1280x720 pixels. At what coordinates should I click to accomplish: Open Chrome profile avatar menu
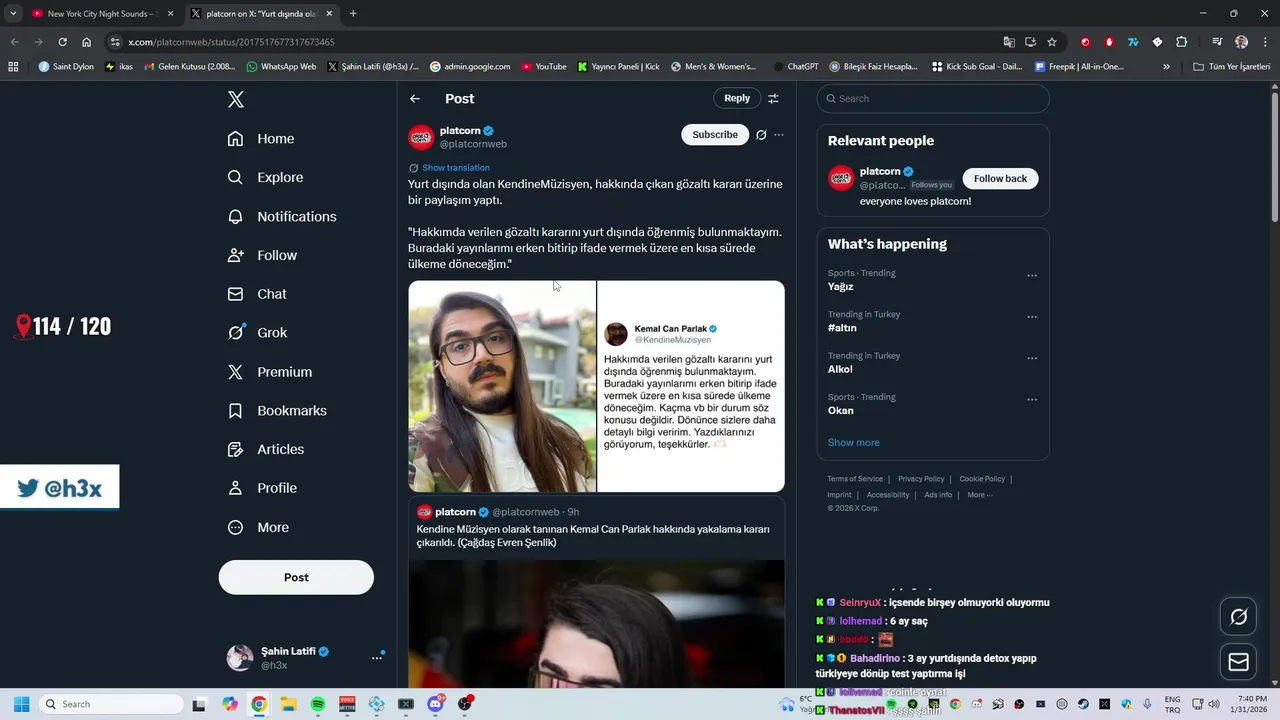[x=1241, y=42]
